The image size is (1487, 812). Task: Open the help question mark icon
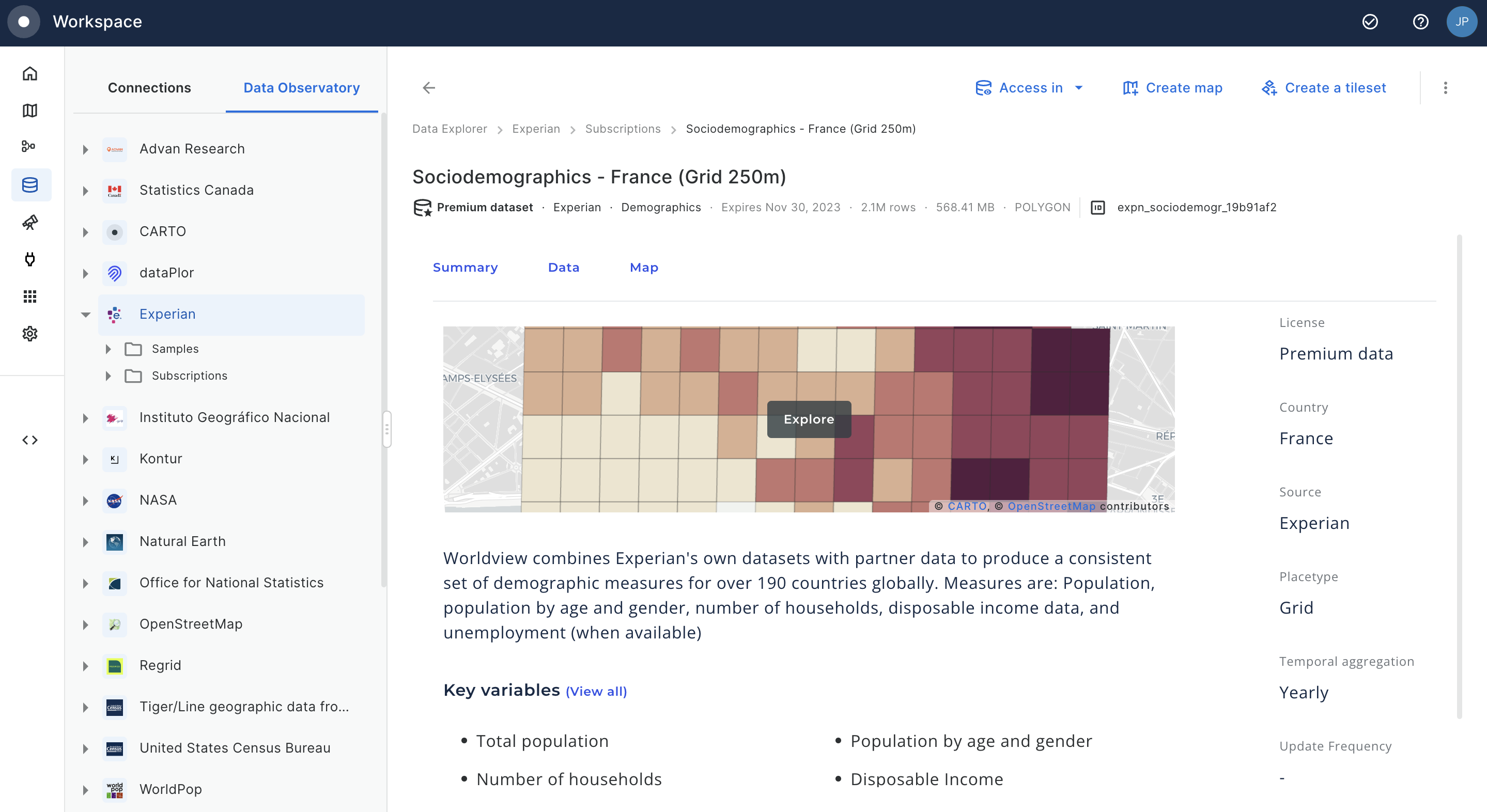pyautogui.click(x=1421, y=22)
